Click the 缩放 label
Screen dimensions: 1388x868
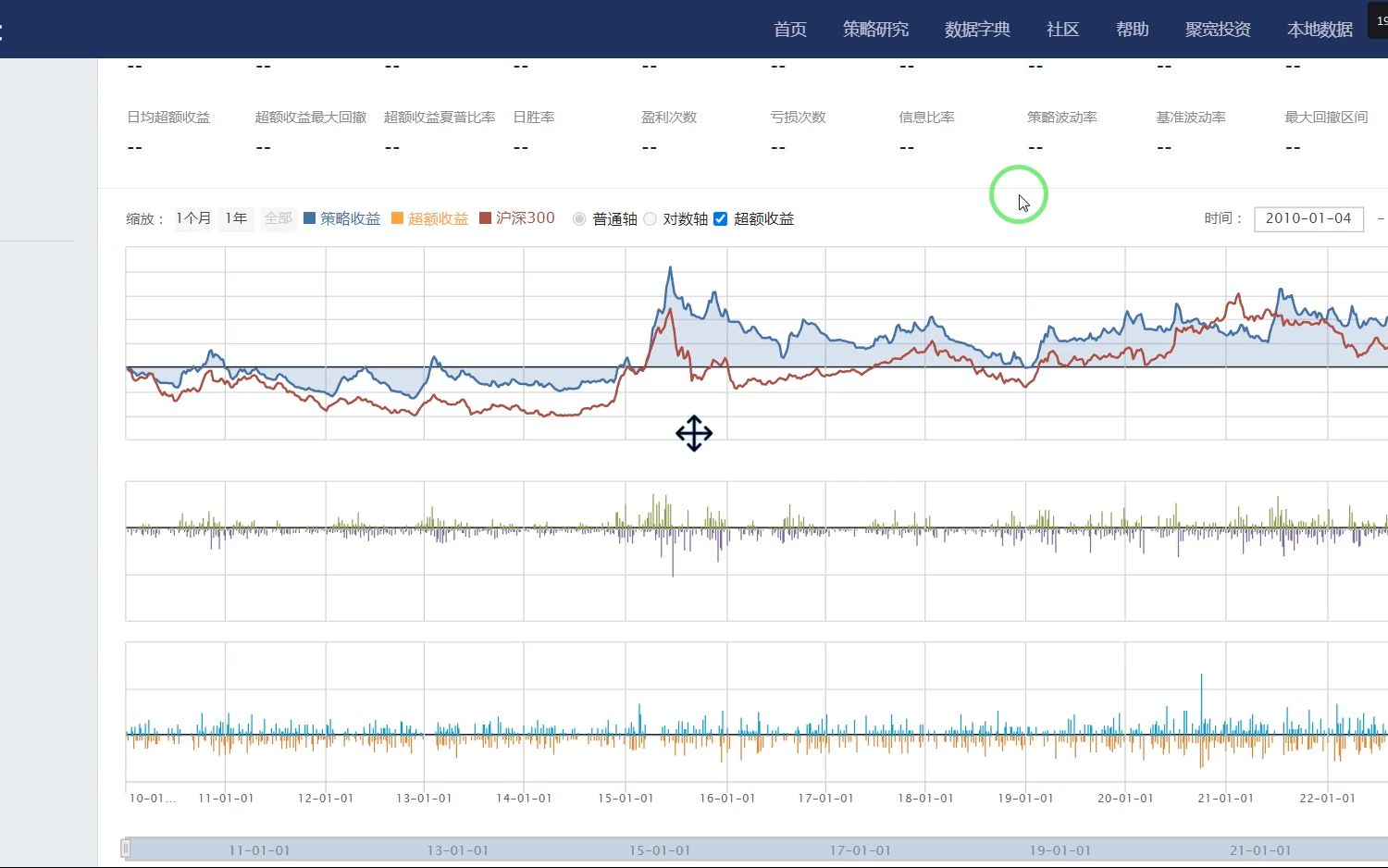click(x=145, y=219)
